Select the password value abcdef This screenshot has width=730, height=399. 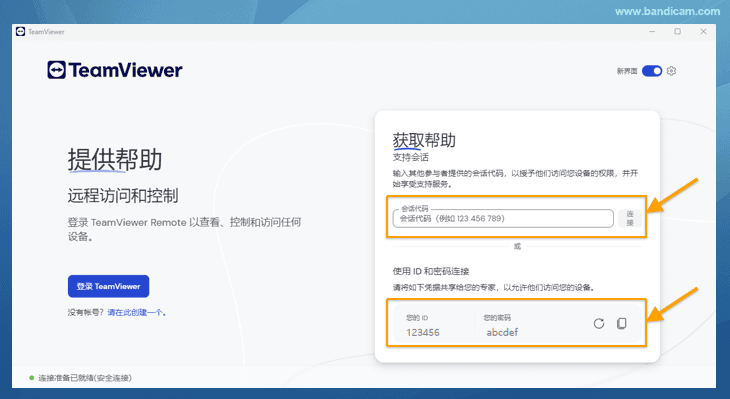502,332
